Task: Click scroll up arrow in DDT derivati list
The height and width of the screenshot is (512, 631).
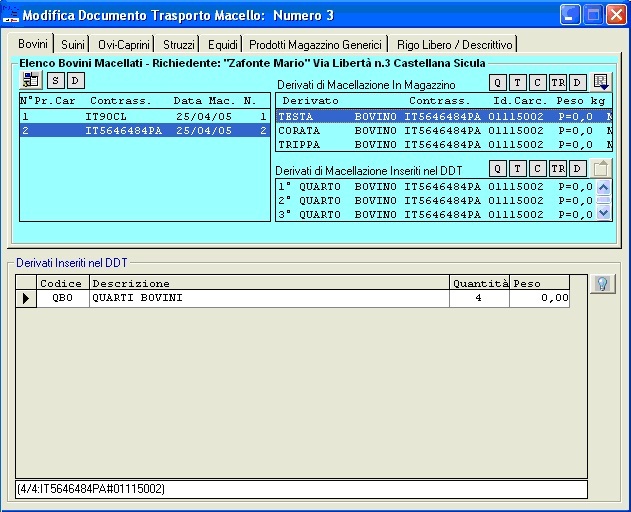Action: (604, 187)
